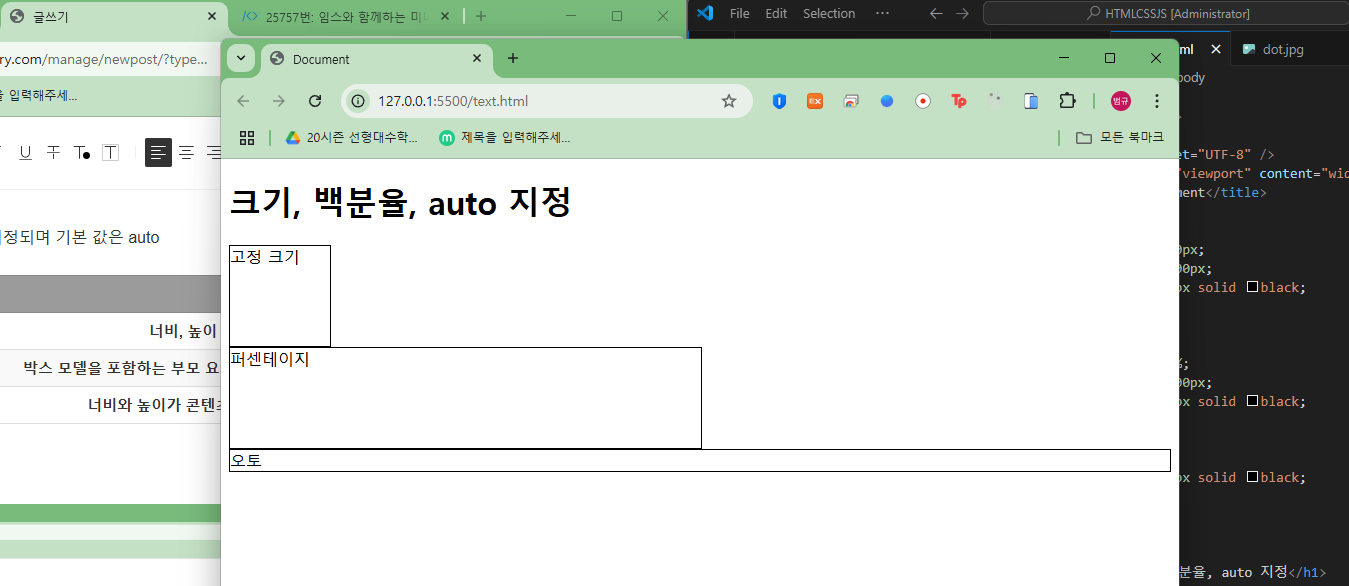Open VS Code Edit menu
The image size is (1349, 586).
coord(776,13)
